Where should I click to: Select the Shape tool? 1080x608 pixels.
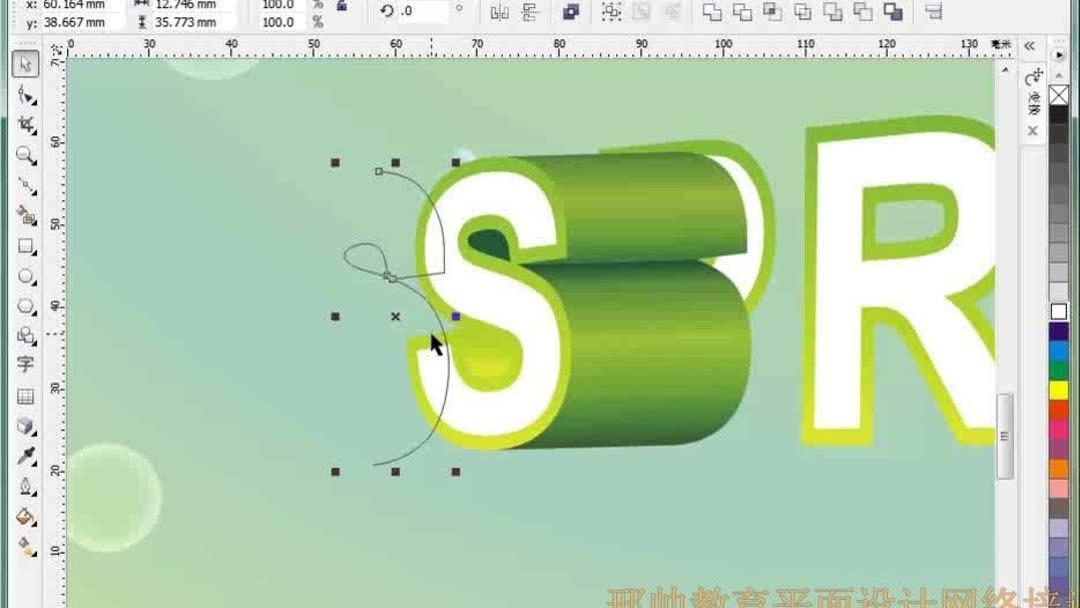point(24,95)
